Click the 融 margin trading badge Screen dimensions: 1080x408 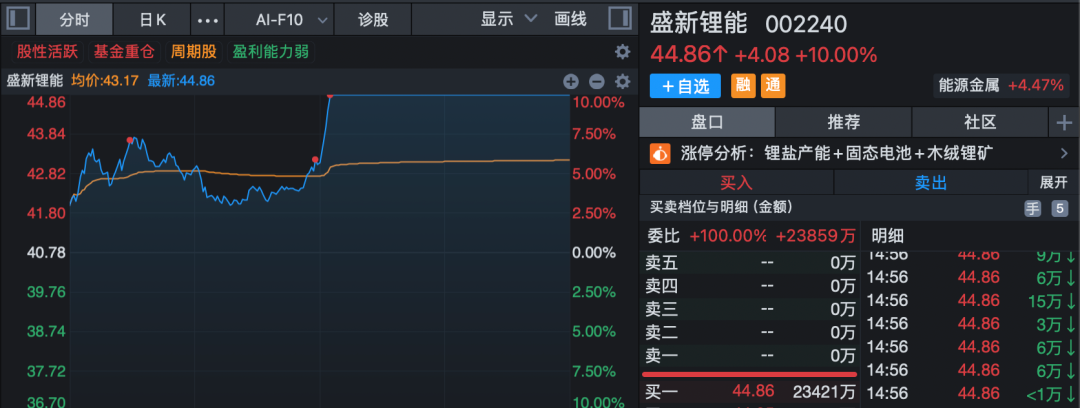coord(742,86)
